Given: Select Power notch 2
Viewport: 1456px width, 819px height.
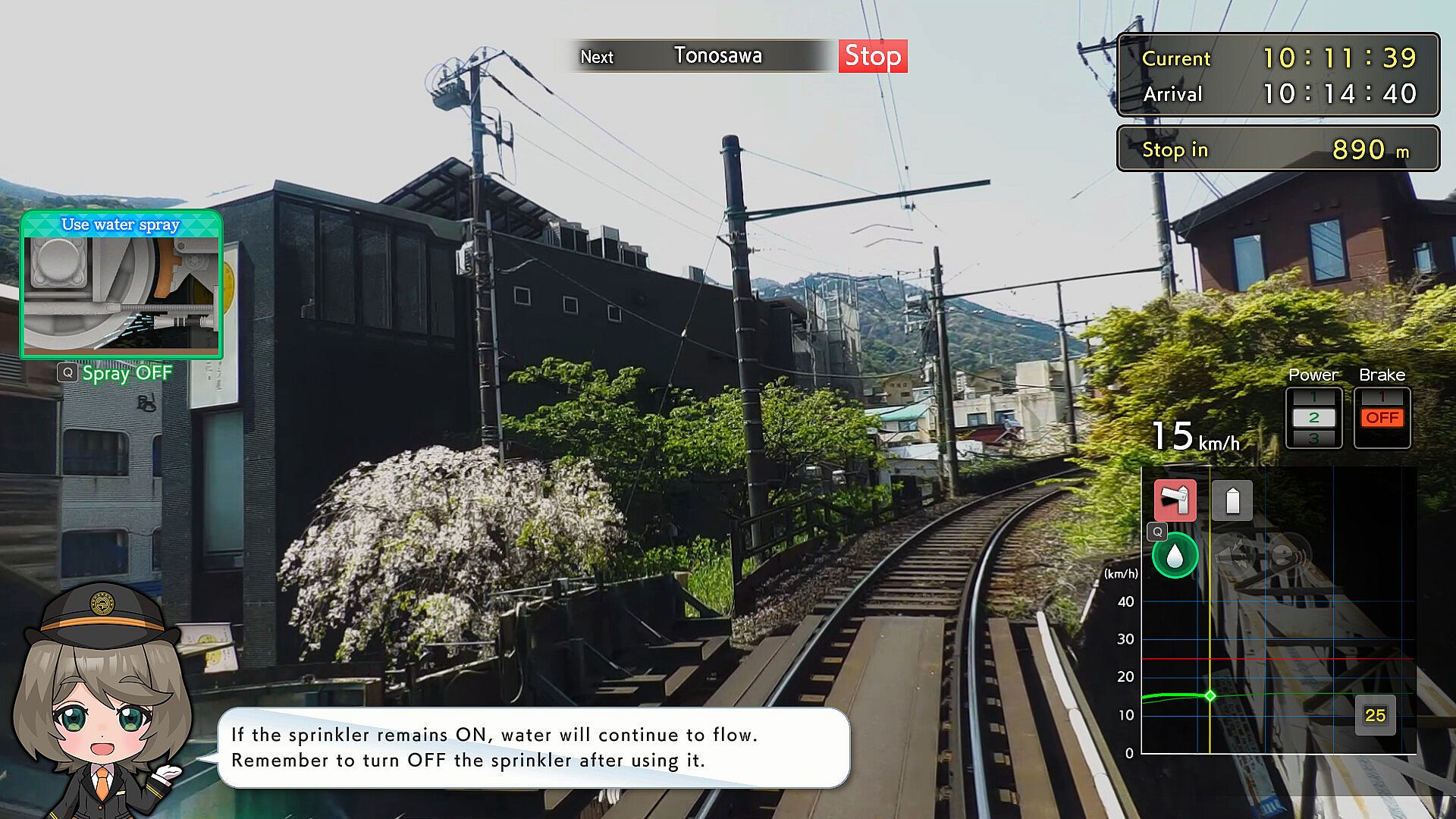Looking at the screenshot, I should pos(1313,418).
